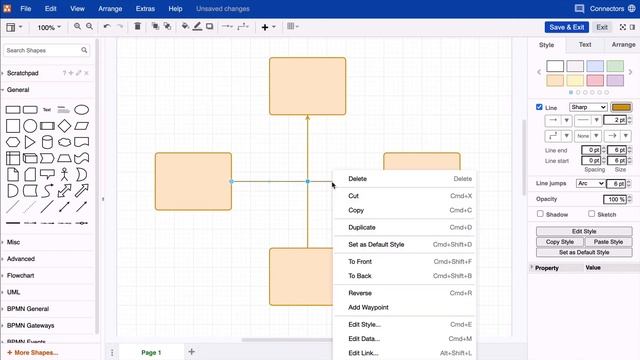Image resolution: width=640 pixels, height=360 pixels.
Task: Expand the Misc shapes section
Action: [x=13, y=242]
